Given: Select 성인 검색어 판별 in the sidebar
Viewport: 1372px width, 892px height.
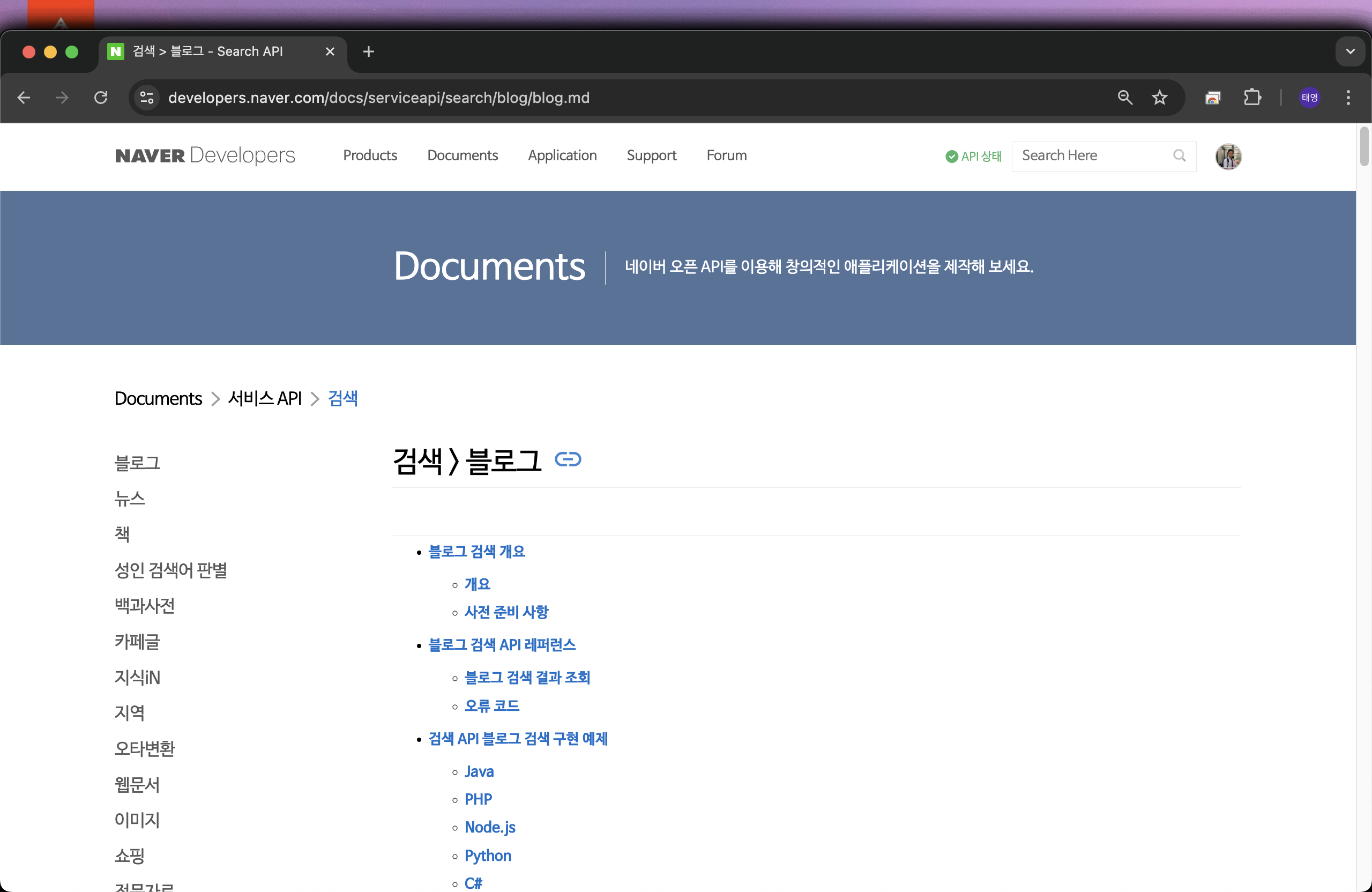Looking at the screenshot, I should [x=170, y=570].
